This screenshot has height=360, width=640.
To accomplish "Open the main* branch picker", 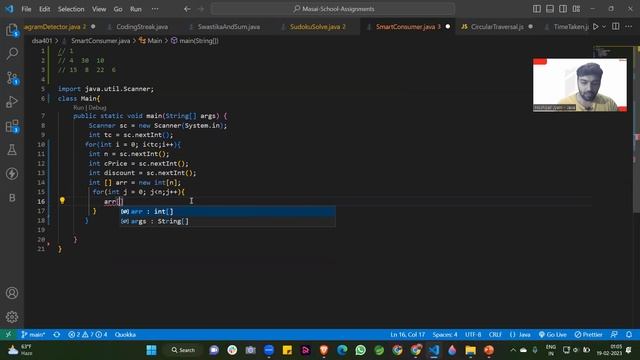I will click(x=33, y=334).
